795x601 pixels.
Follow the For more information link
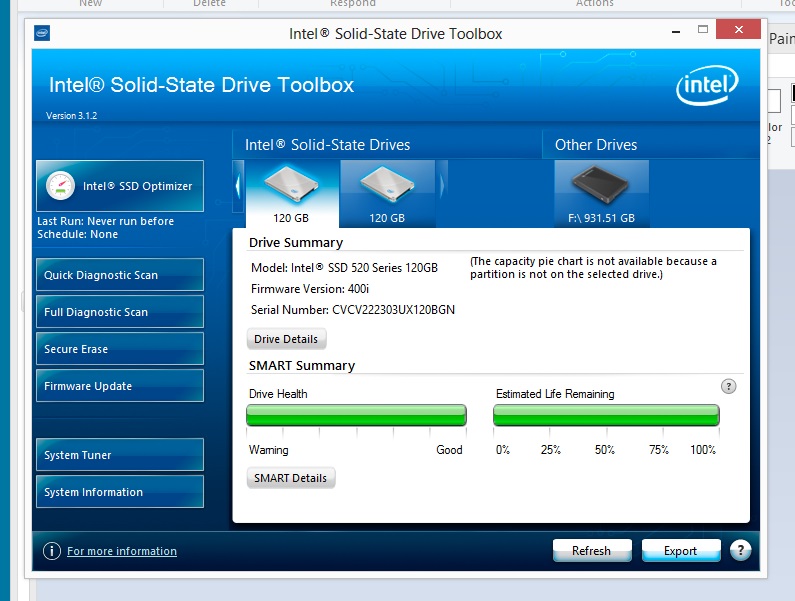(122, 551)
